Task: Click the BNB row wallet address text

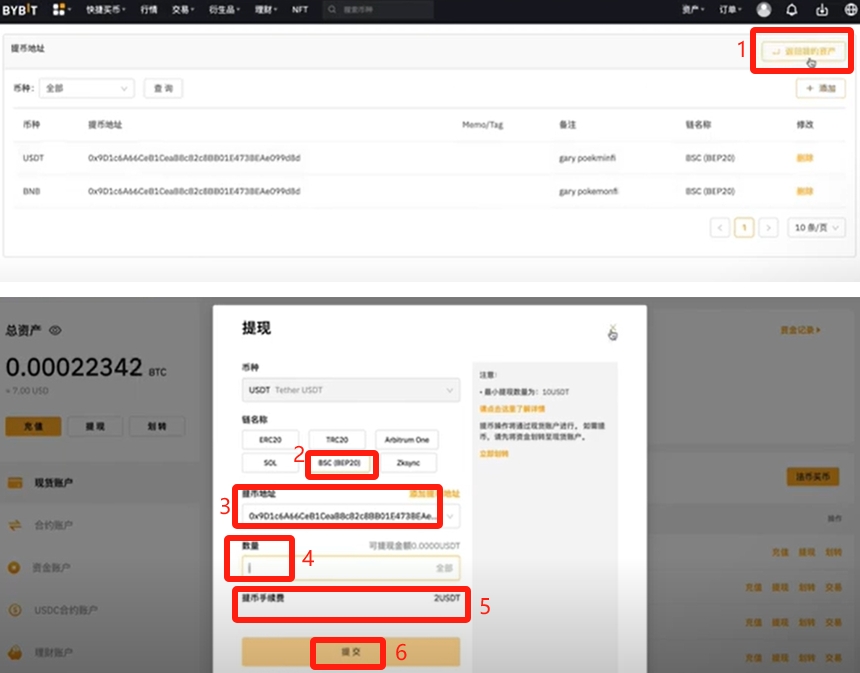Action: point(194,191)
